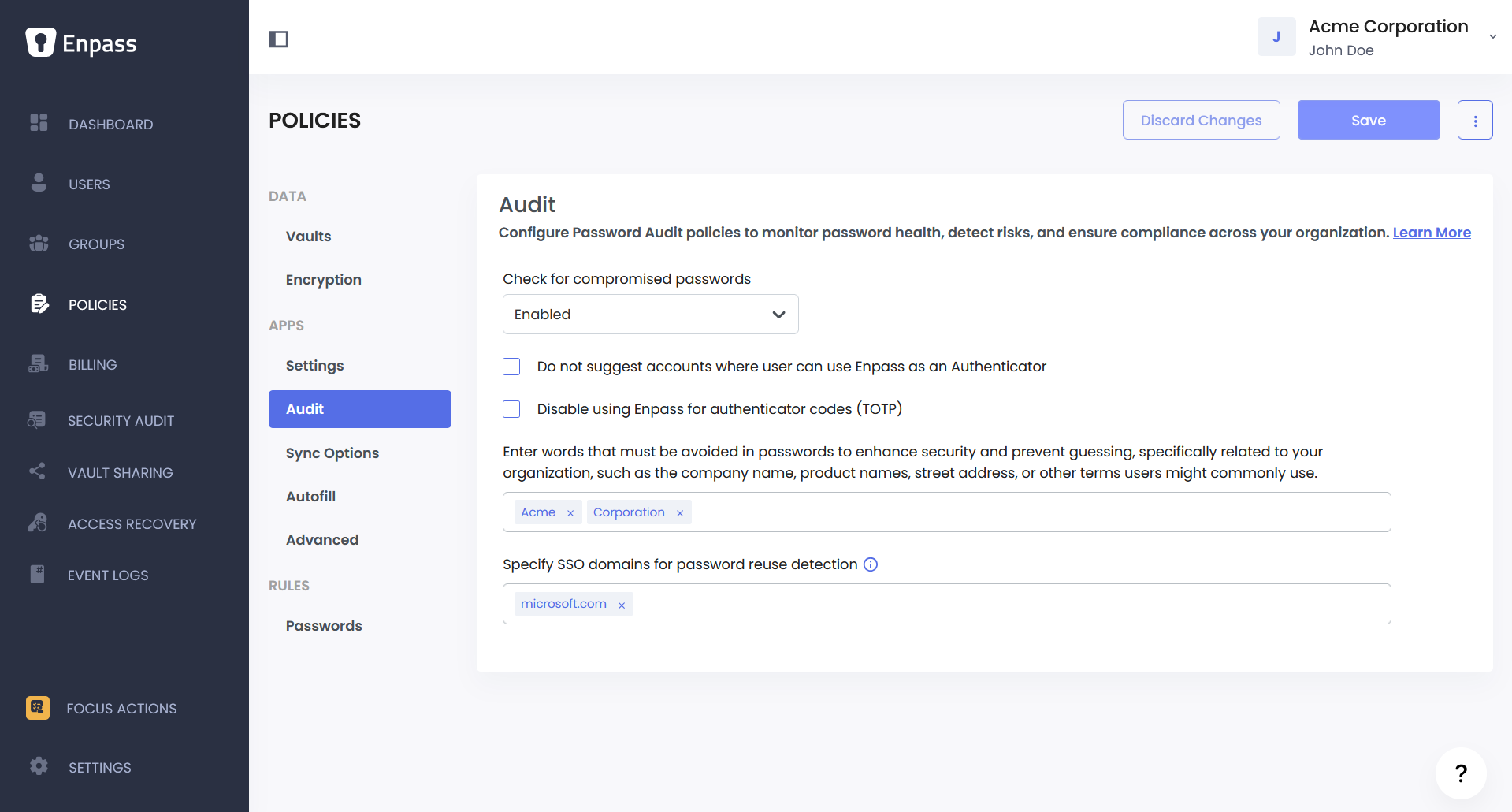1512x812 pixels.
Task: Remove the microsoft.com domain tag
Action: pos(622,605)
